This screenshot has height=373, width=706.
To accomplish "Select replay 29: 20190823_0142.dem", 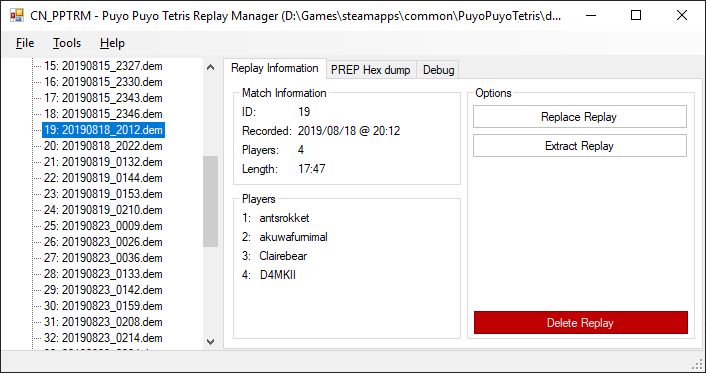I will pyautogui.click(x=103, y=290).
